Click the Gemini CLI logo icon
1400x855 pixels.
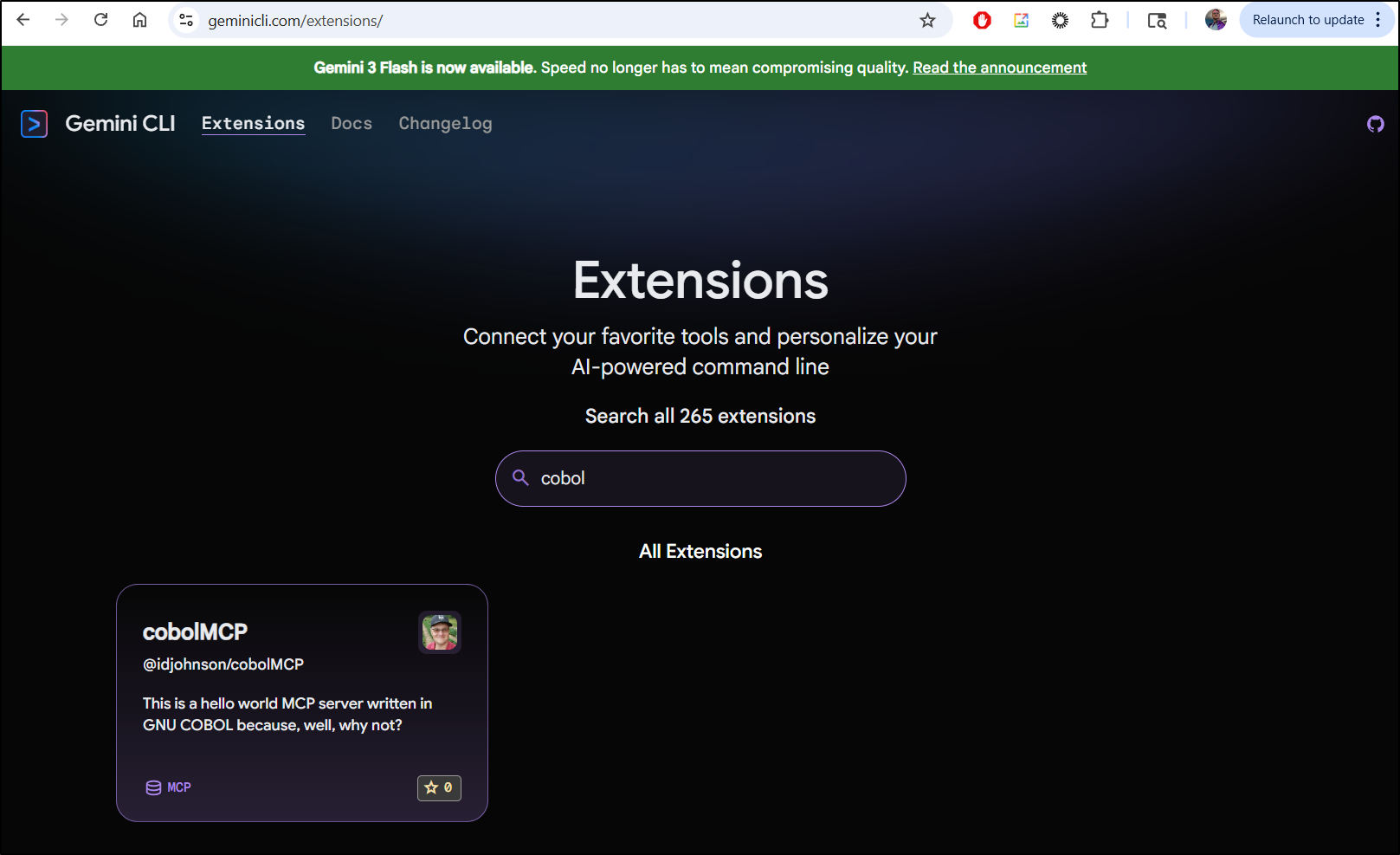point(34,124)
